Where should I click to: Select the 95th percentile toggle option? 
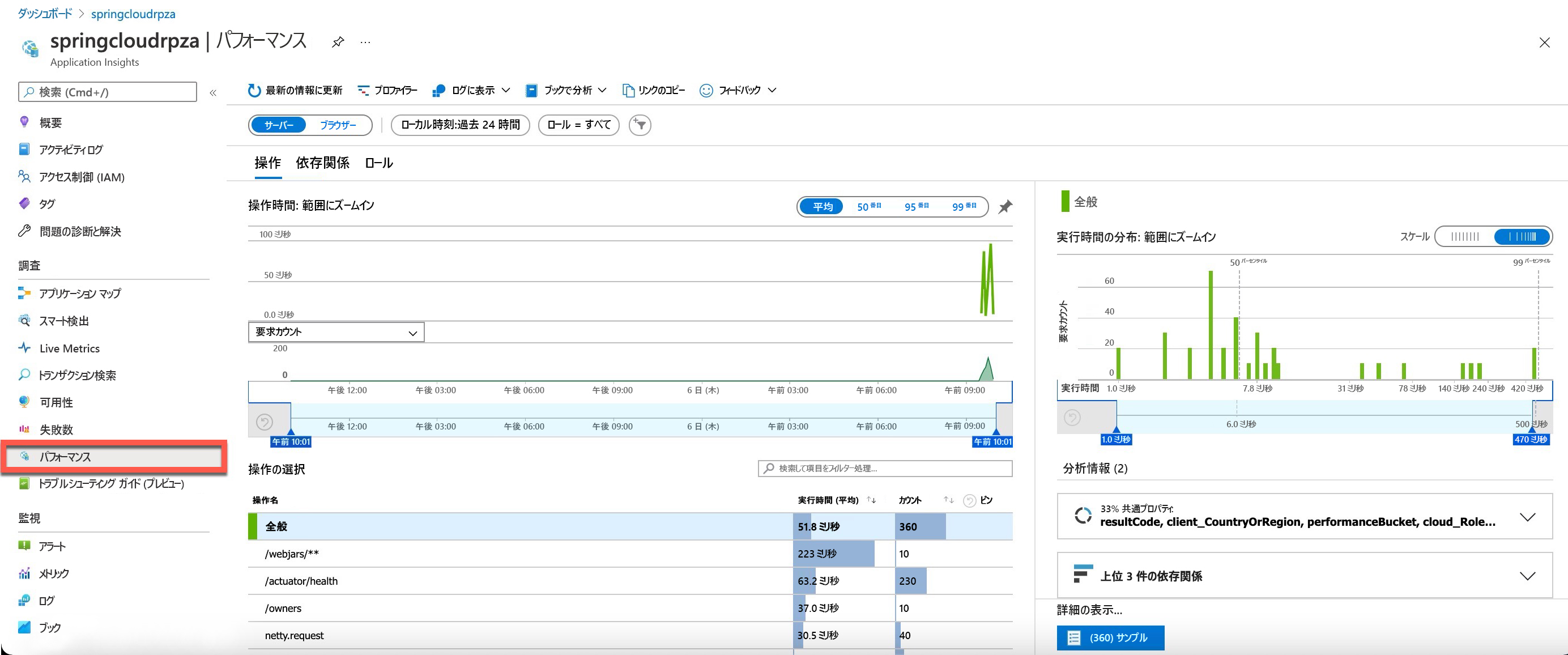point(916,207)
